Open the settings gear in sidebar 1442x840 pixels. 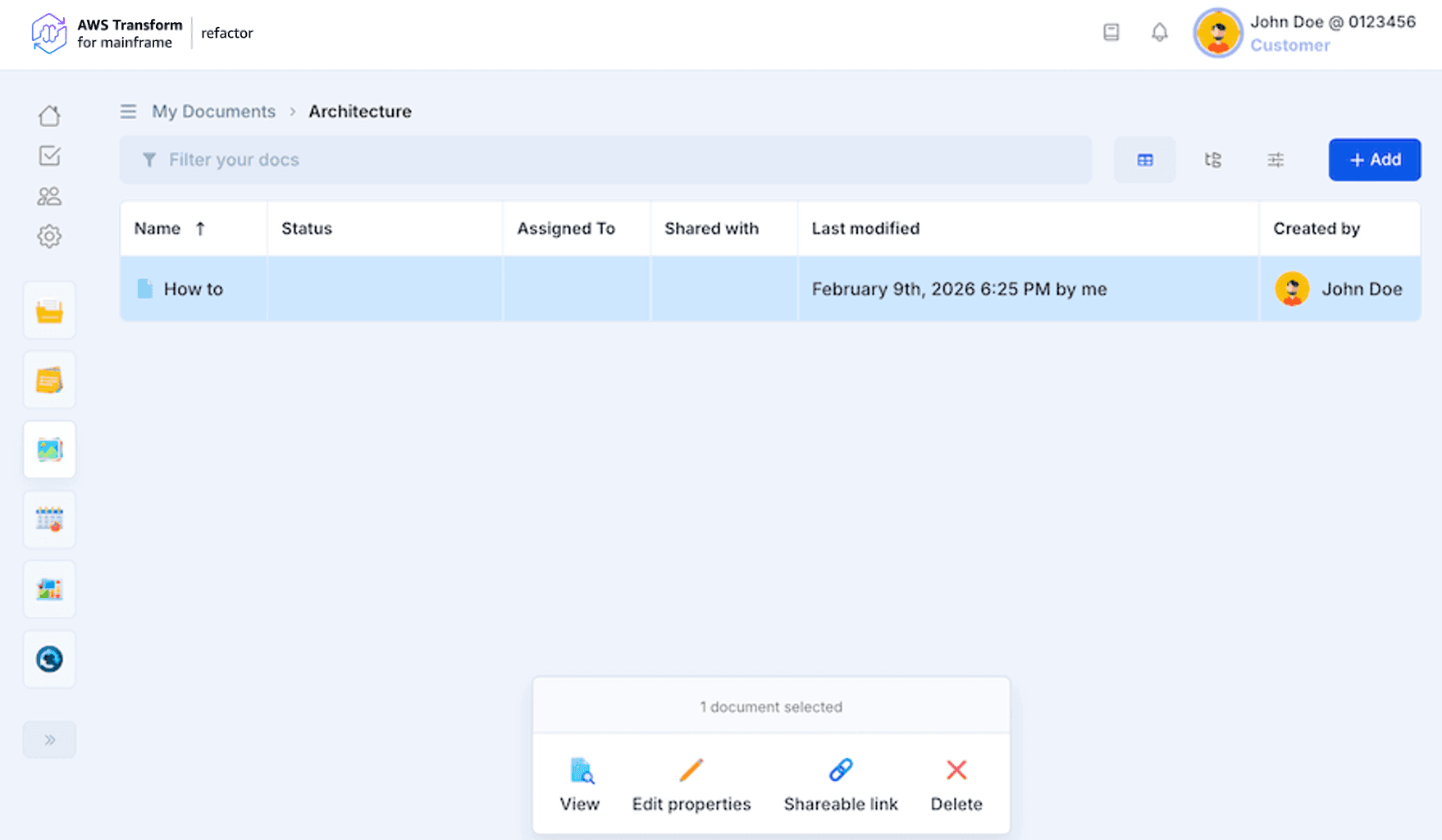pos(49,236)
